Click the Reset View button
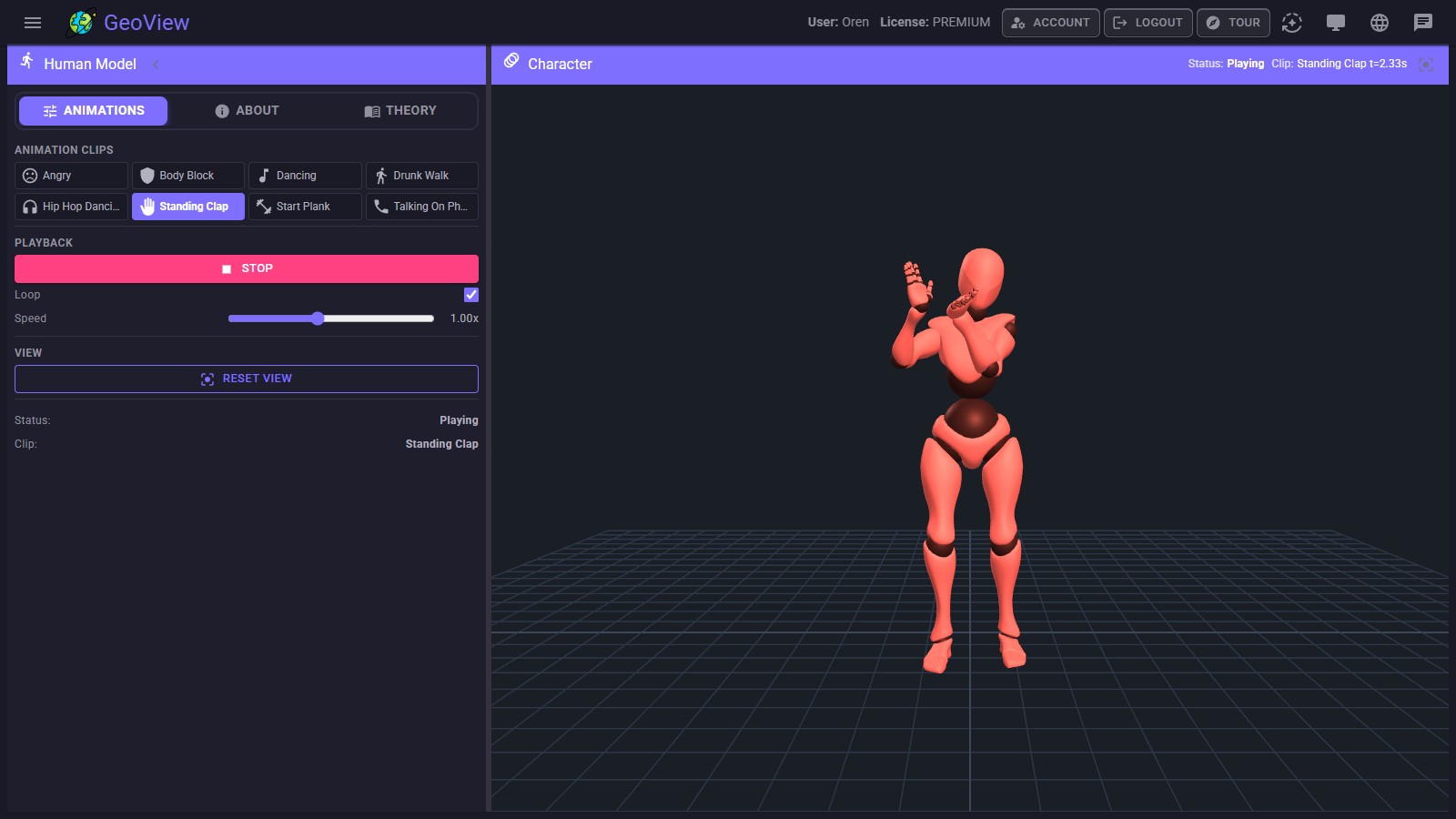The height and width of the screenshot is (819, 1456). coord(247,379)
